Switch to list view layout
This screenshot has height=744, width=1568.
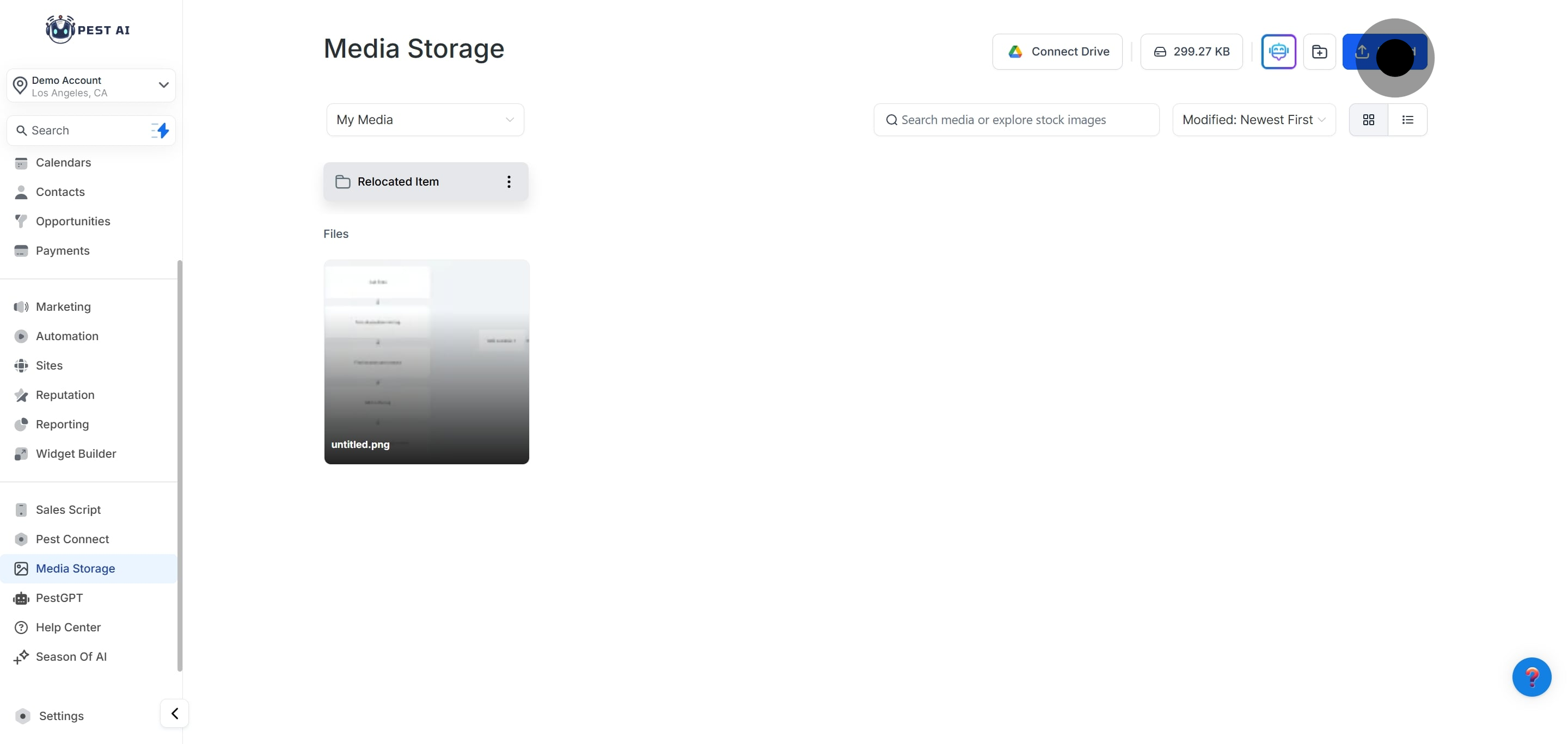[x=1407, y=119]
